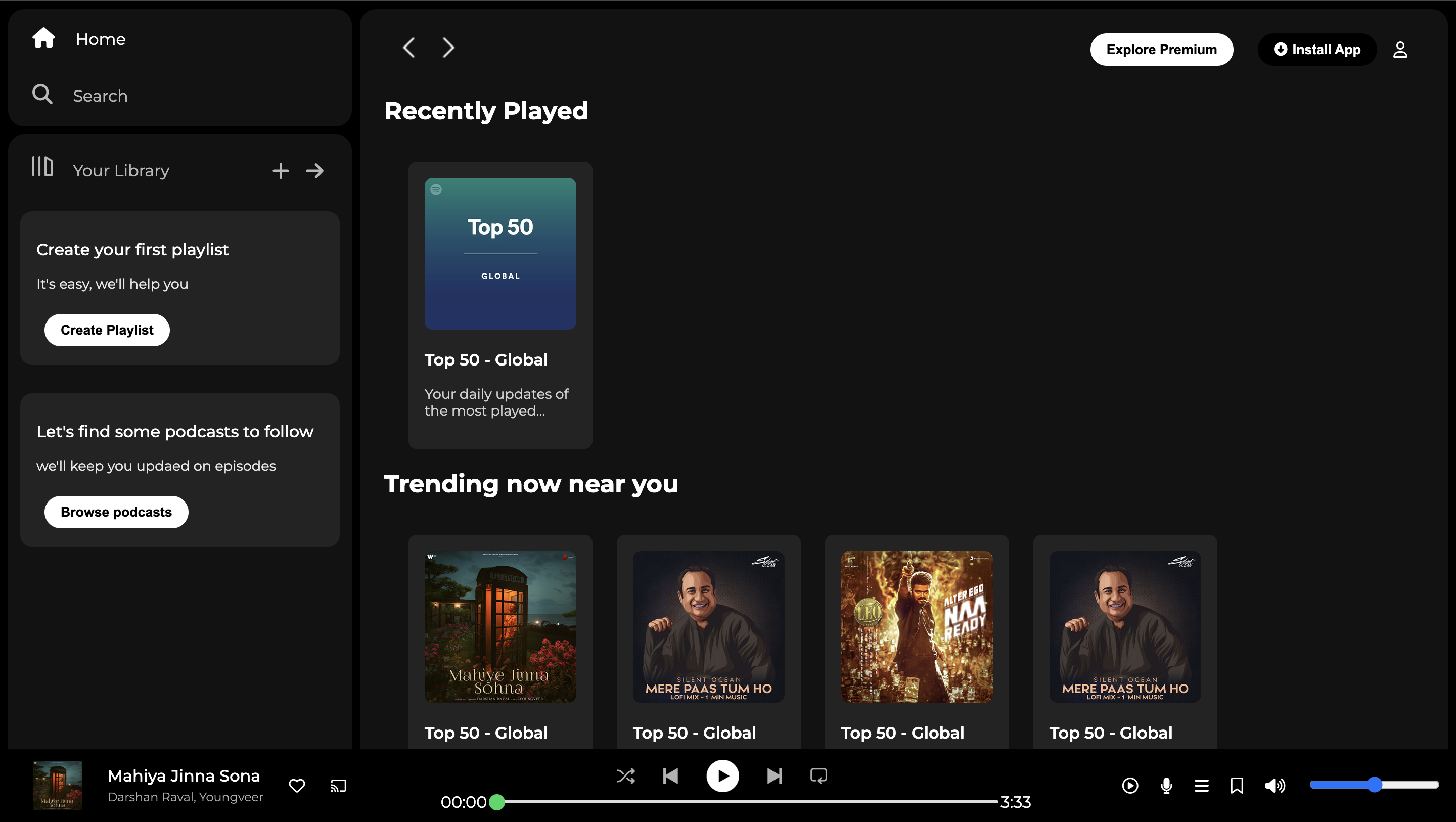
Task: Open the now playing view icon
Action: (x=1130, y=786)
